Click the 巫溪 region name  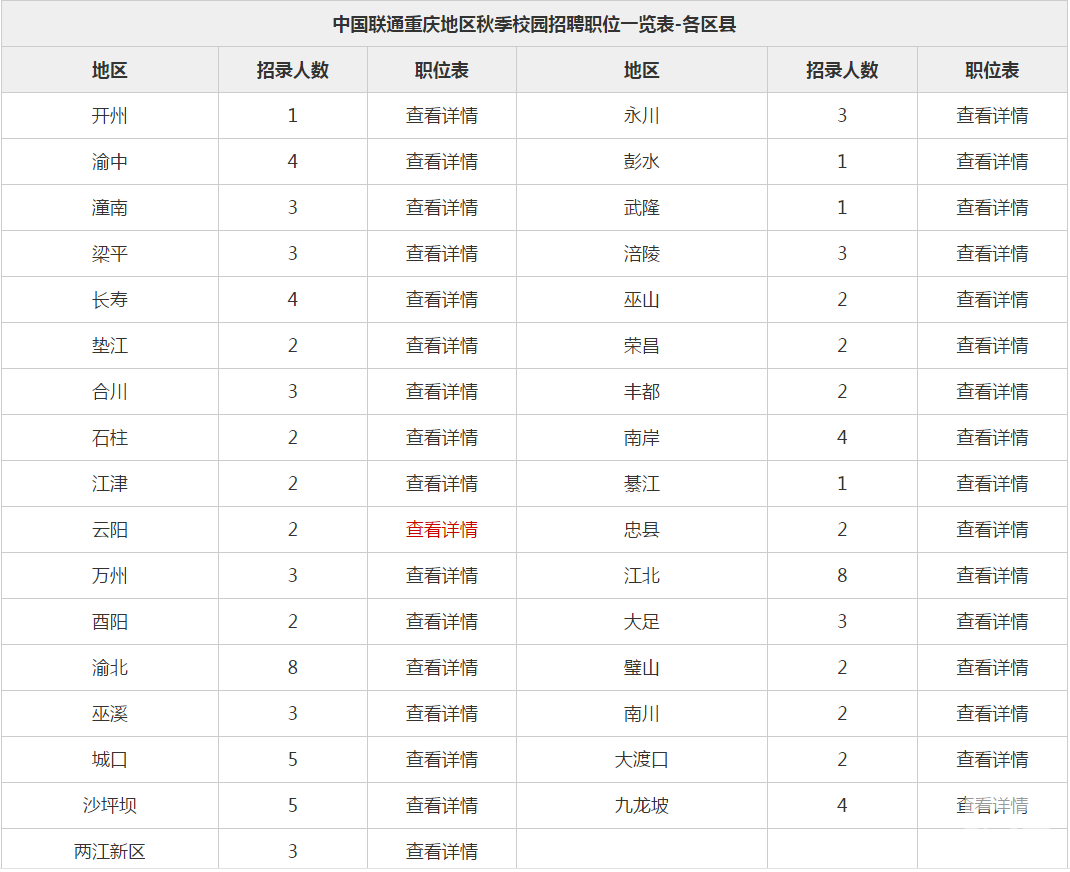coord(110,714)
